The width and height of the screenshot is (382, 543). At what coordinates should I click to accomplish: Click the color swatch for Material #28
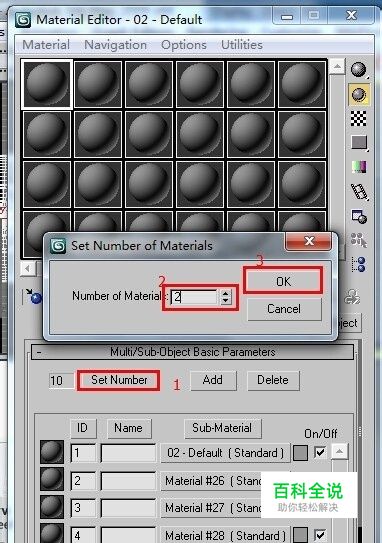300,535
